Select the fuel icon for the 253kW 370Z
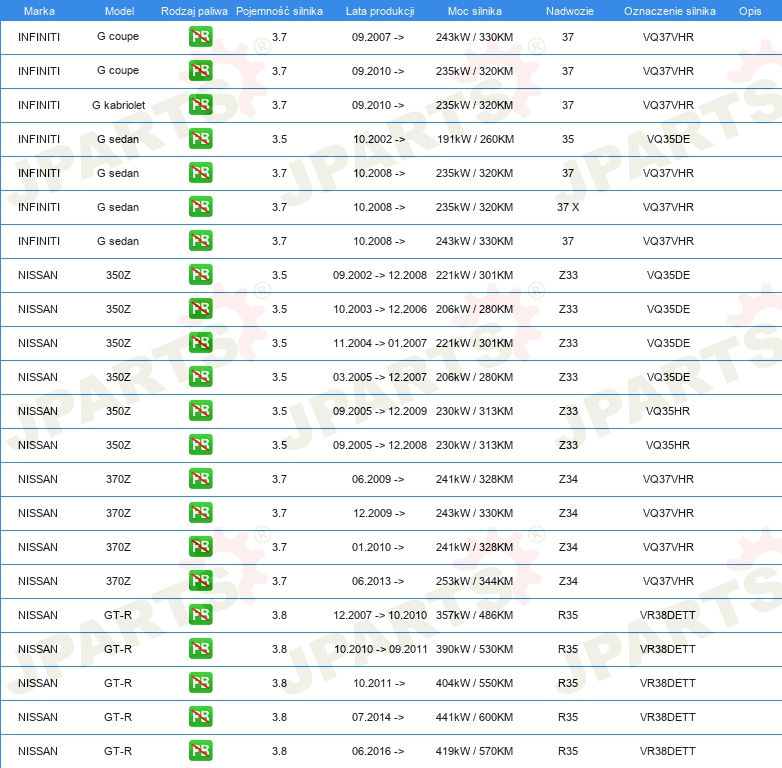This screenshot has height=768, width=782. [x=200, y=581]
